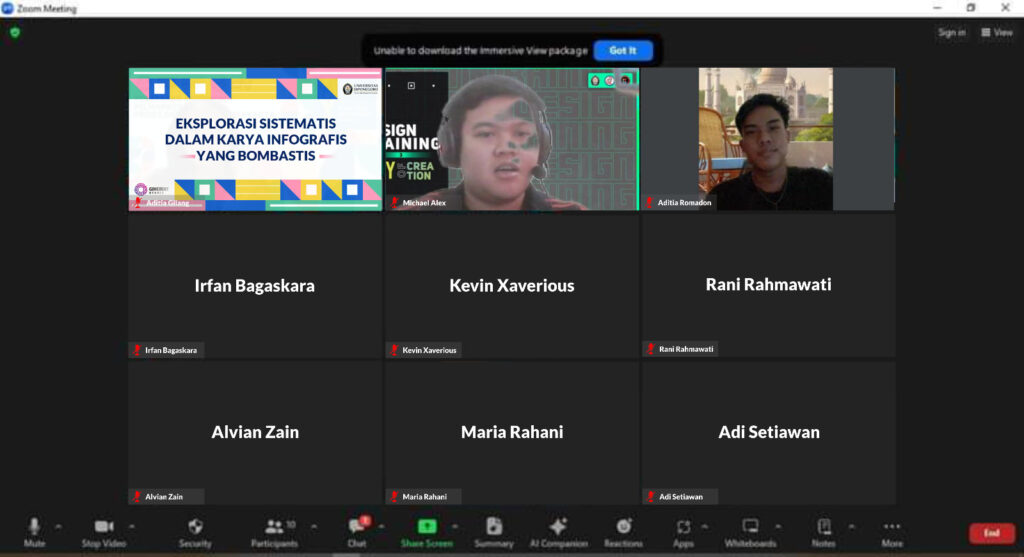Launch AI Companion

tap(558, 530)
